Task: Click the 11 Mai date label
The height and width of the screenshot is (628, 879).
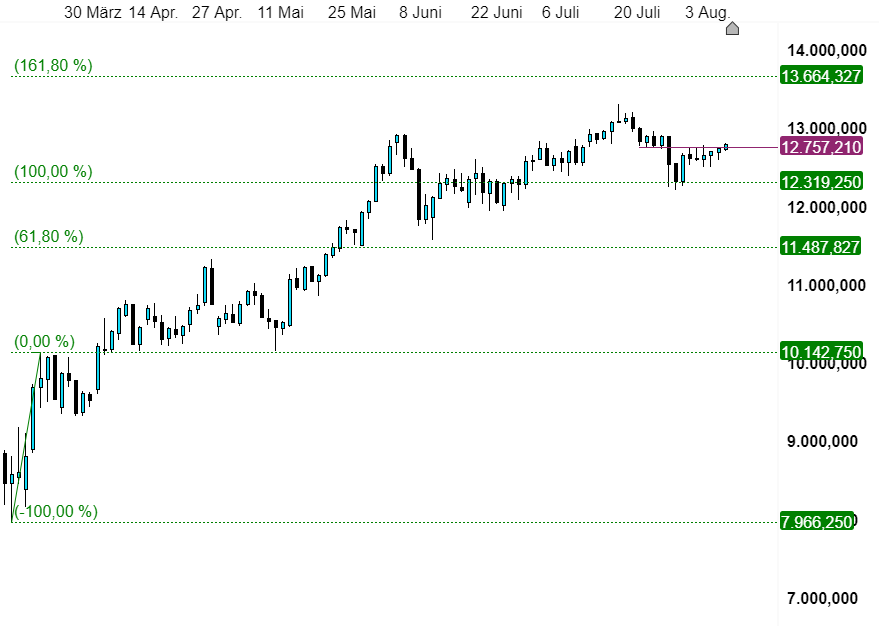Action: 280,12
